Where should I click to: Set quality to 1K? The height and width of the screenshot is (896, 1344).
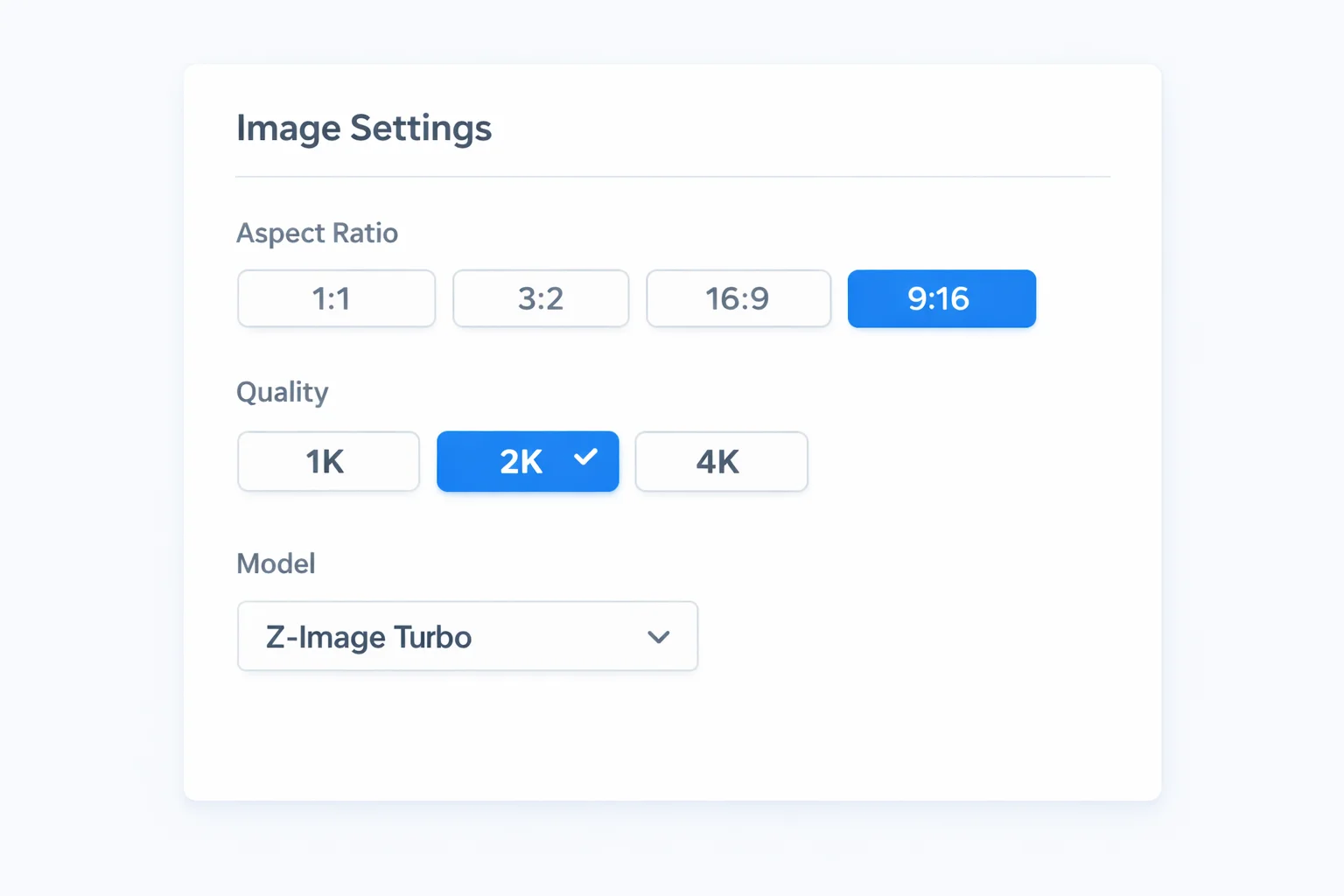pos(328,461)
